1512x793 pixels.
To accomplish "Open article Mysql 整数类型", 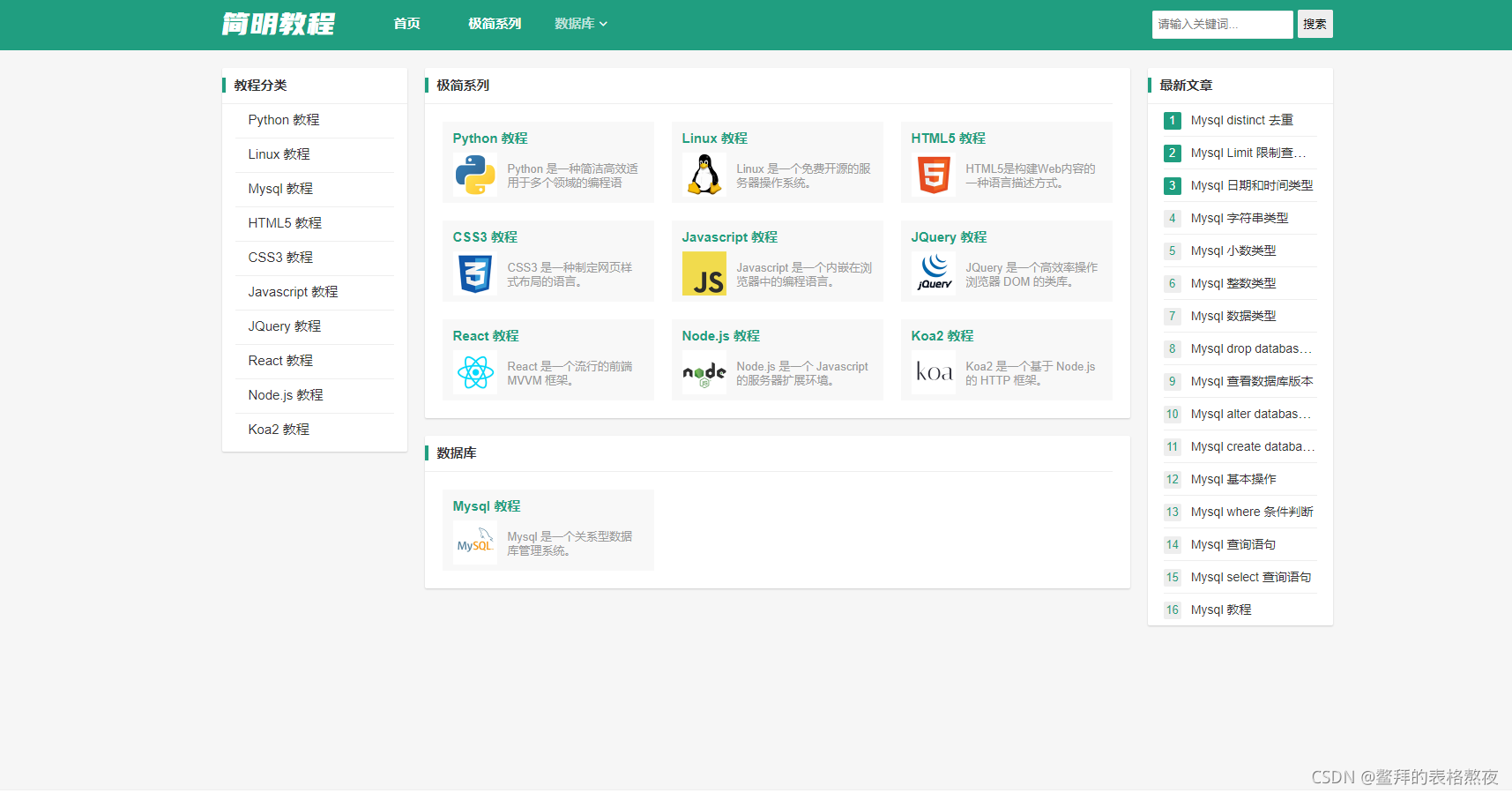I will 1233,283.
